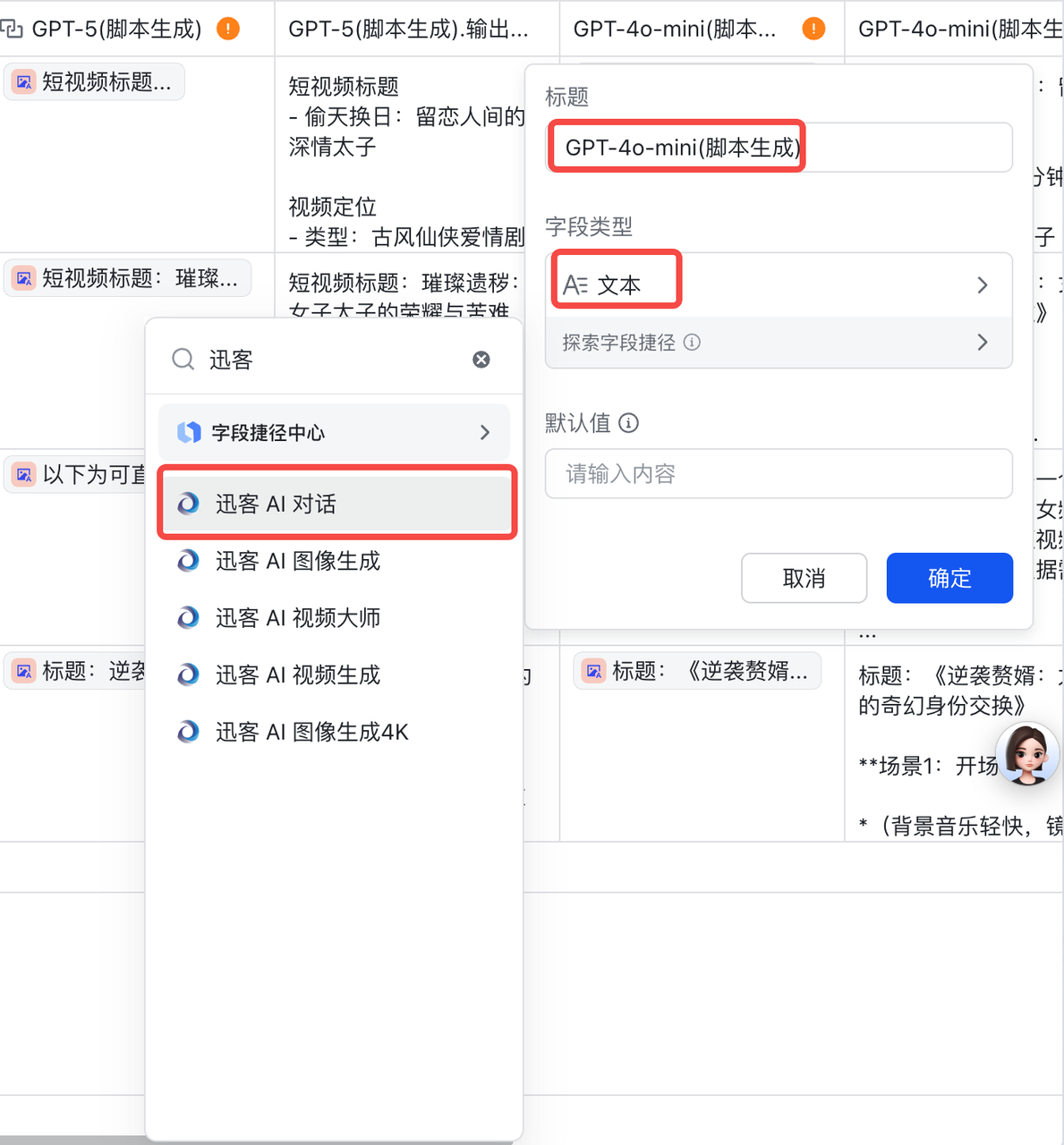This screenshot has height=1145, width=1064.
Task: Click the text type icon beside 文本
Action: pyautogui.click(x=575, y=285)
